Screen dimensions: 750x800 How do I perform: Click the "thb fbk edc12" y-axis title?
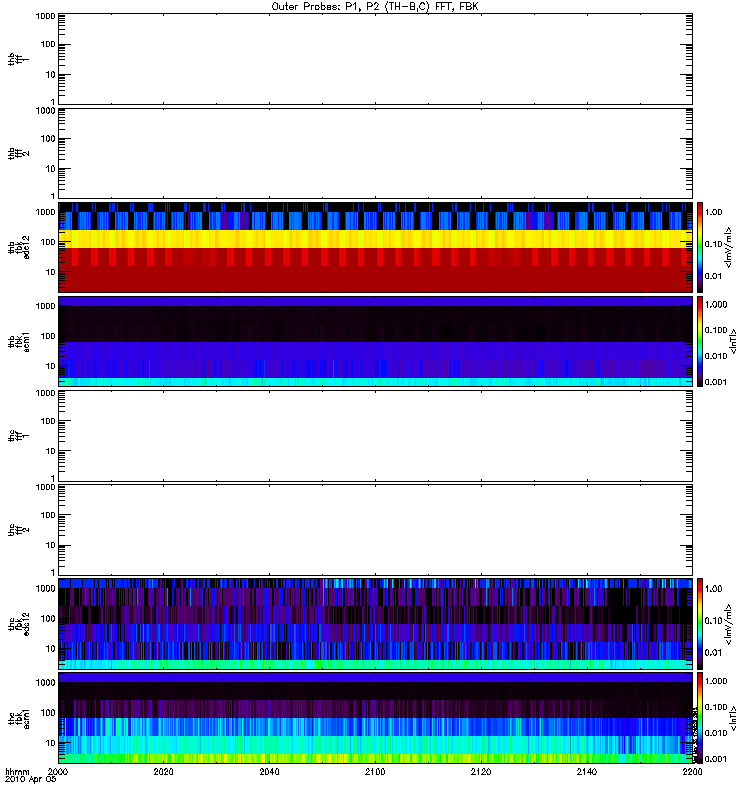pyautogui.click(x=19, y=247)
